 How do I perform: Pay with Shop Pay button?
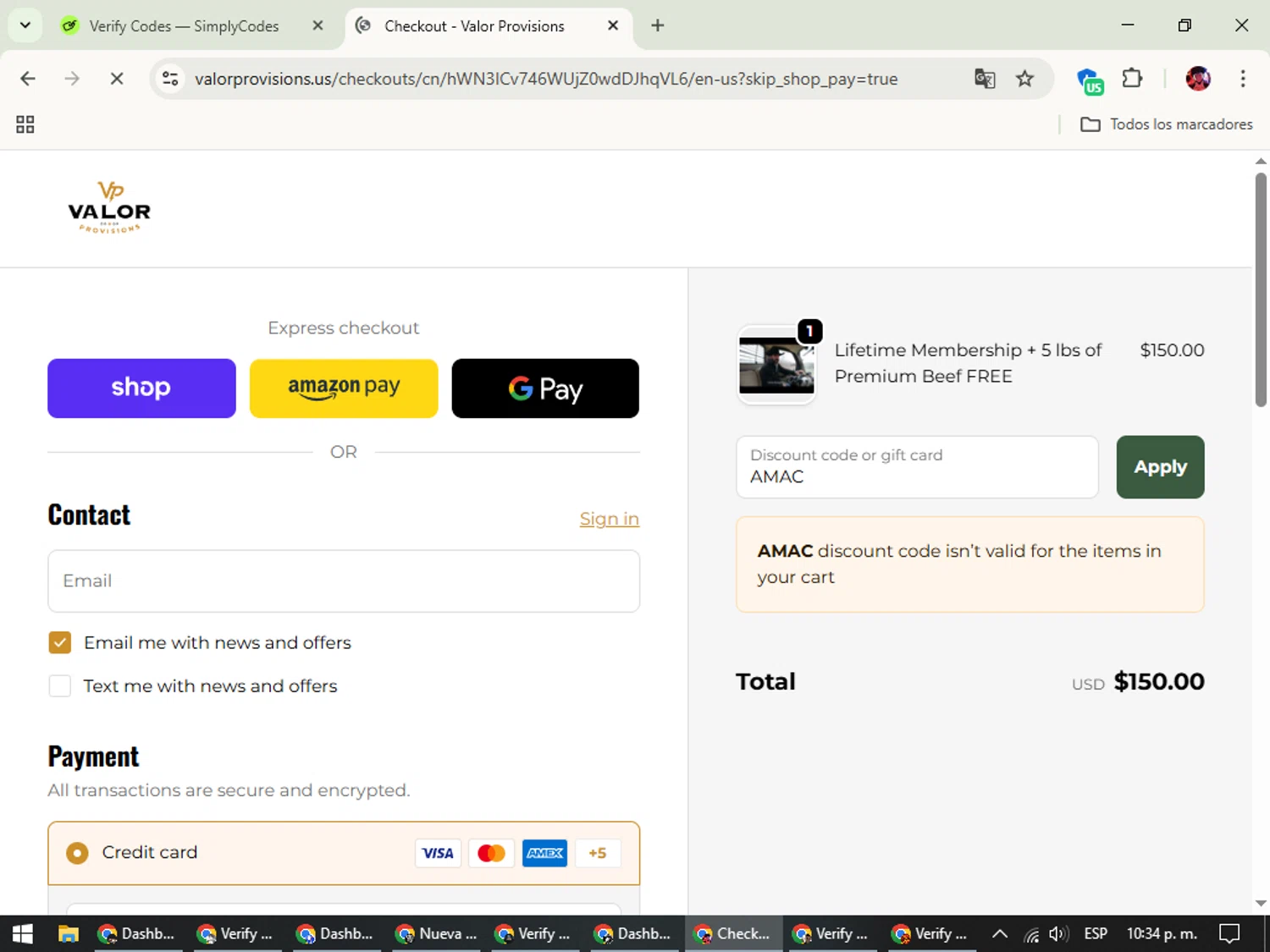tap(141, 388)
